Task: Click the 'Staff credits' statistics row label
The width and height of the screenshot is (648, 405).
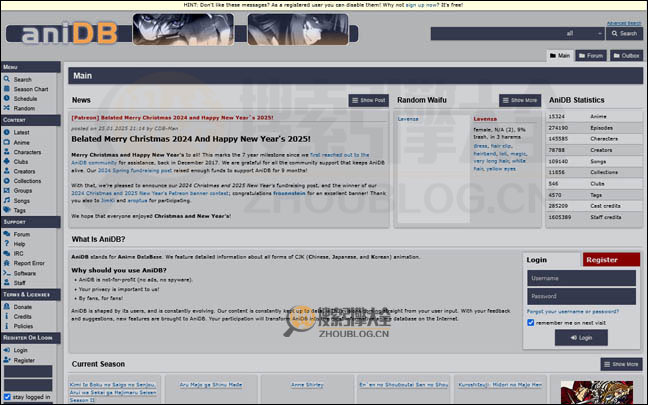Action: pos(605,217)
